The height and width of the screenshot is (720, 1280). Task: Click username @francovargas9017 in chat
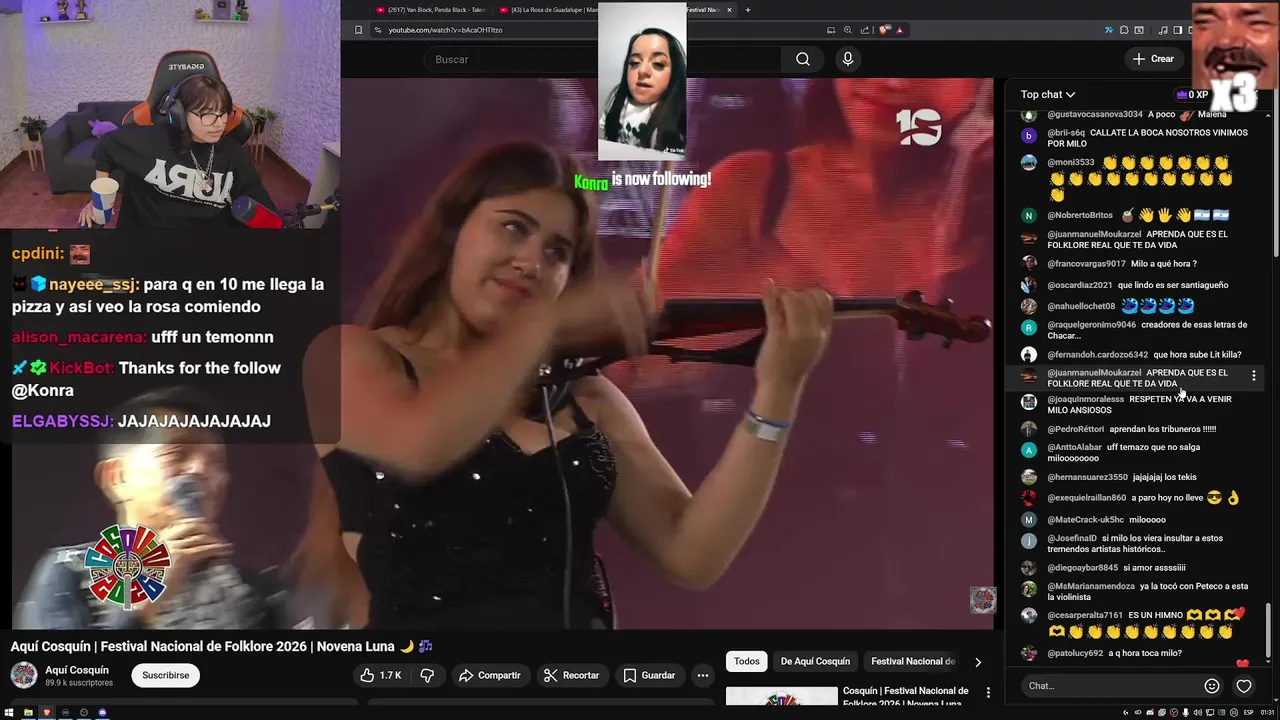1085,264
